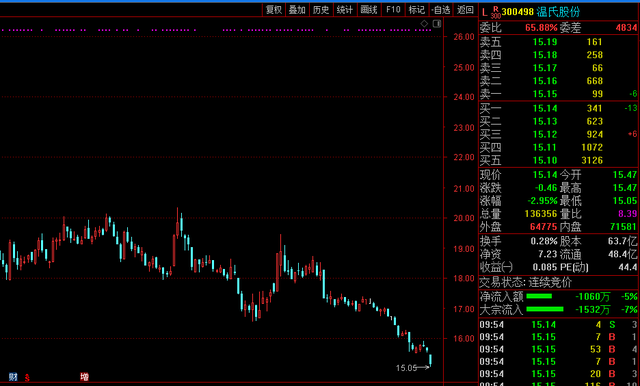
Task: Open the 复权 price adjustment option
Action: pos(274,10)
